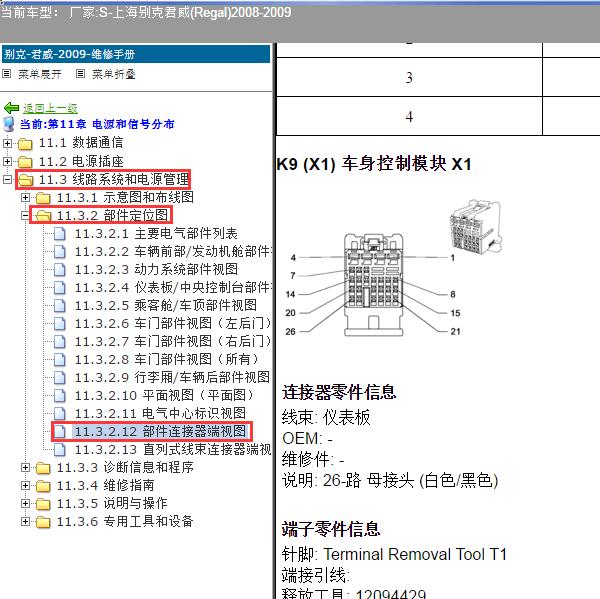Click open folder icon of 11.3 线路系统和电源管理
600x599 pixels.
26,180
